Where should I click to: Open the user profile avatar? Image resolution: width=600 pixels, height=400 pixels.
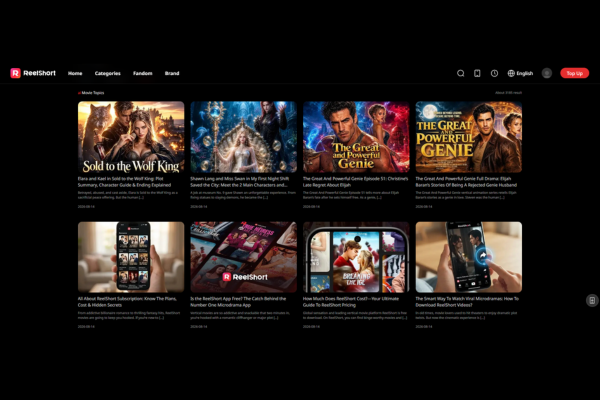point(547,73)
